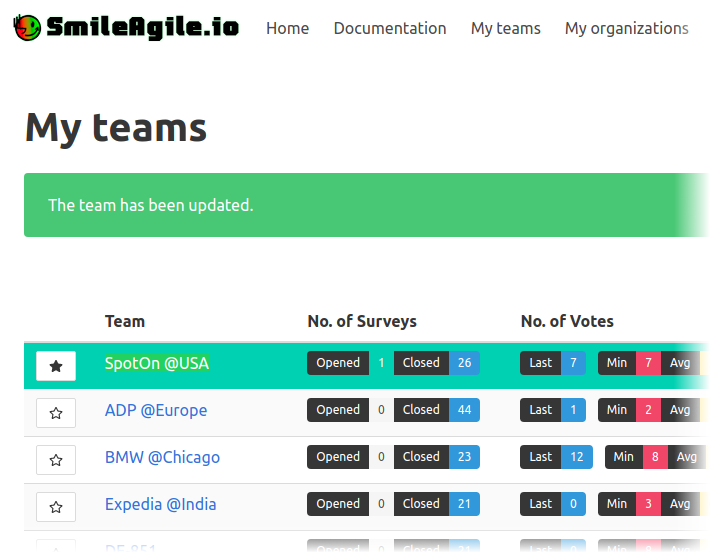Click the Last 1 badge in ADP row
Viewport: 714px width, 555px height.
[x=553, y=410]
